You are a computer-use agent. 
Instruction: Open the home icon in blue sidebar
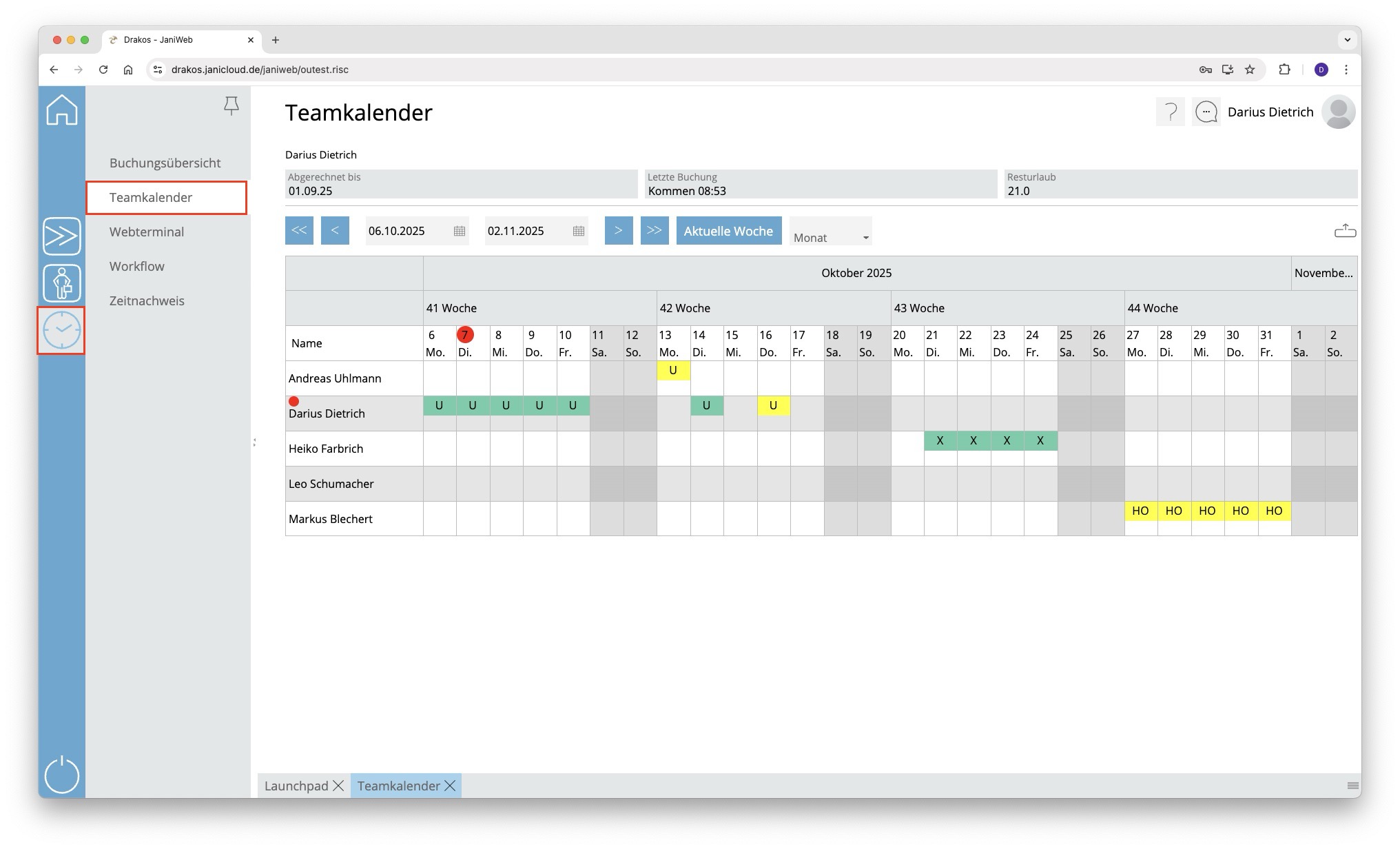click(x=62, y=110)
